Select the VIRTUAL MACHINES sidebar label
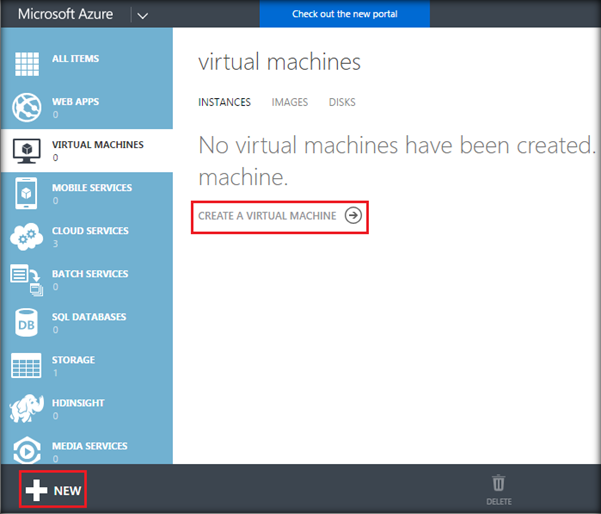 [x=98, y=145]
